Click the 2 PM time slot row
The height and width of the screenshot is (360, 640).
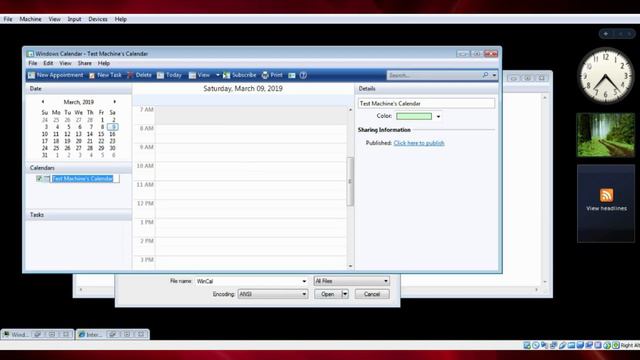[x=251, y=246]
